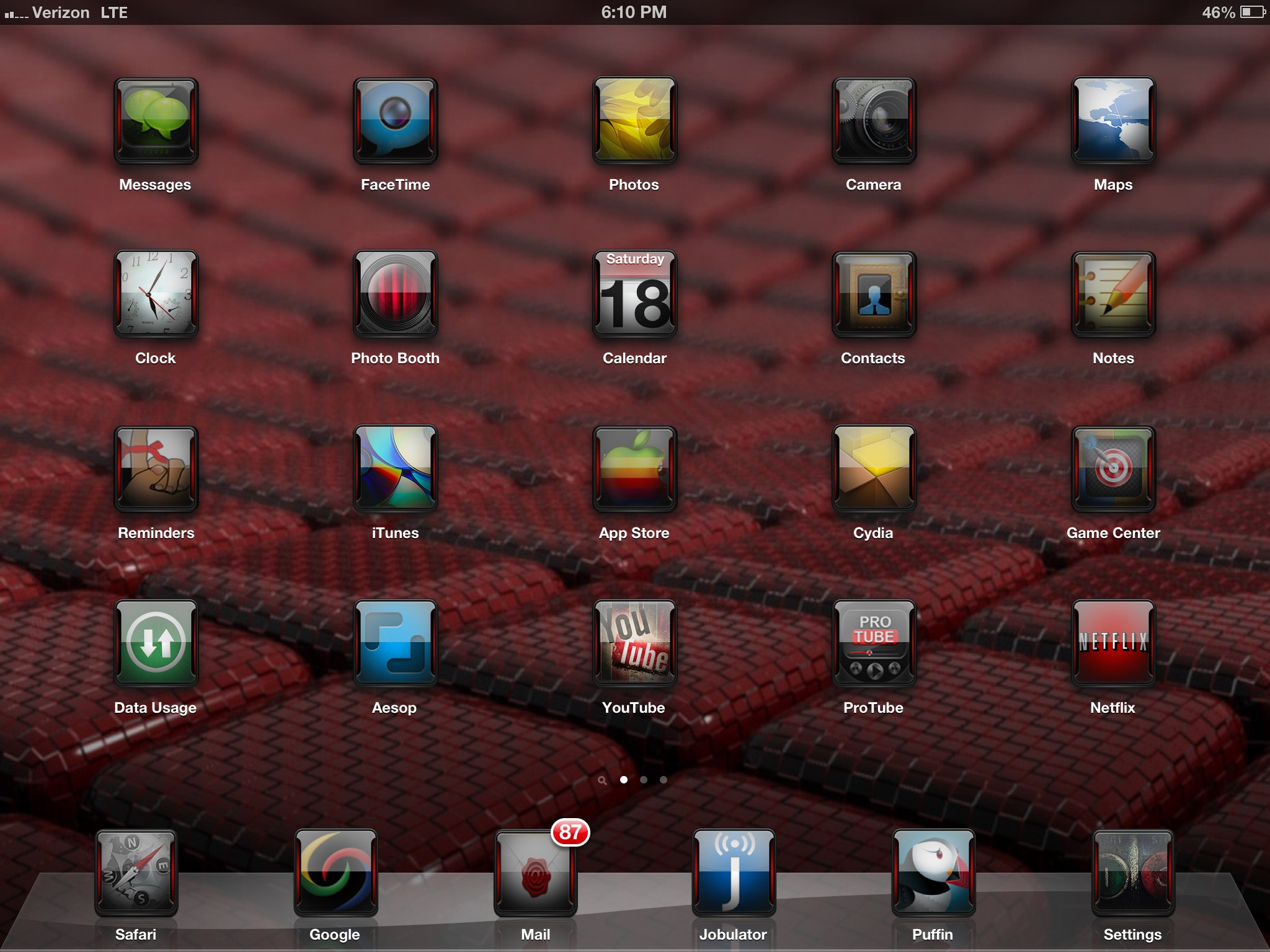Open ProTube video player

pos(874,643)
